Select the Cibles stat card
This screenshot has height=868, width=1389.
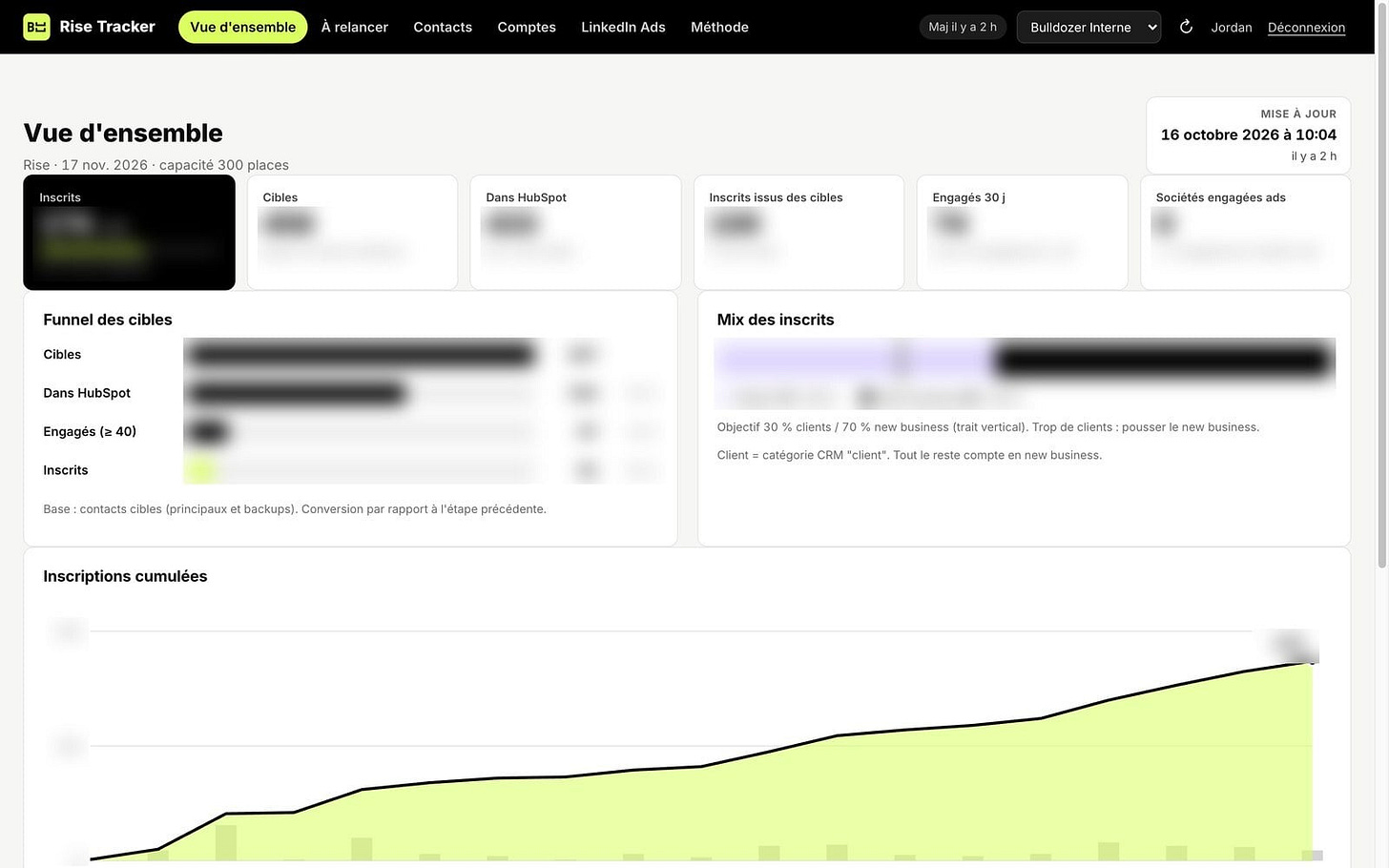point(352,232)
